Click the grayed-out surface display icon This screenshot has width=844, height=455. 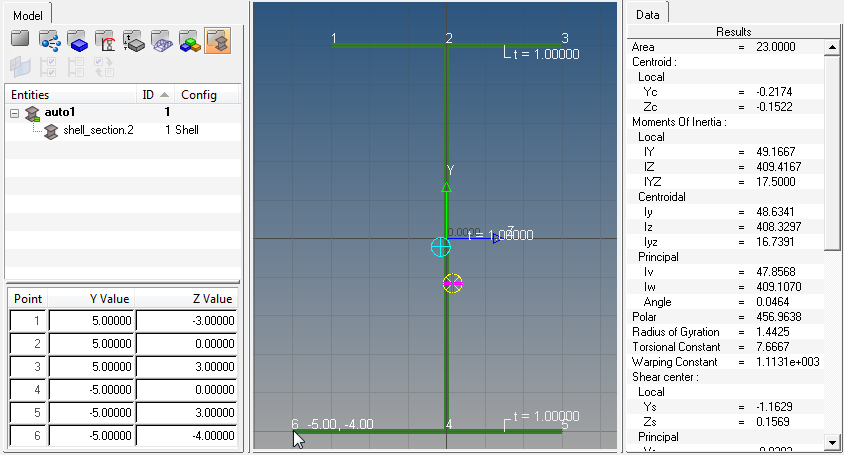pyautogui.click(x=20, y=67)
